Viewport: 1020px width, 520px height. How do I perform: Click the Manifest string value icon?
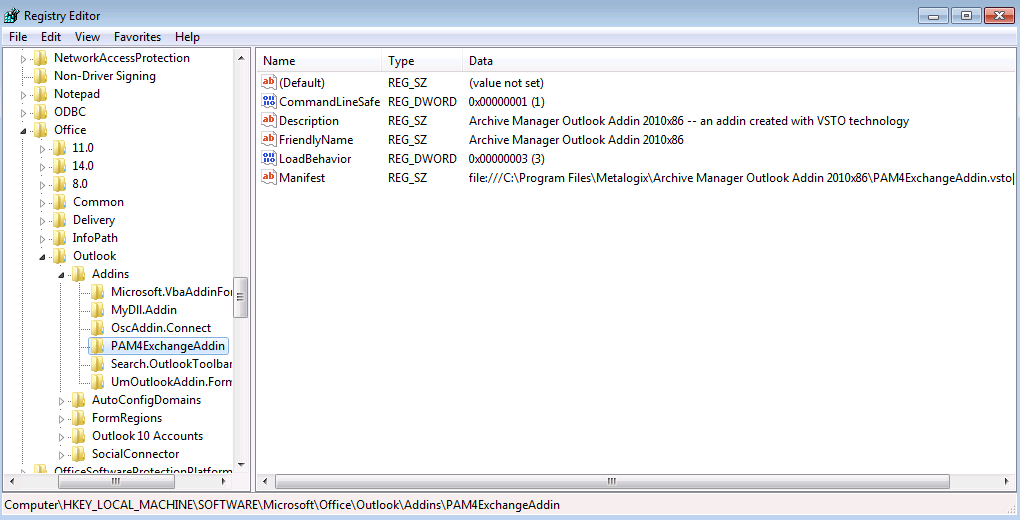click(269, 176)
